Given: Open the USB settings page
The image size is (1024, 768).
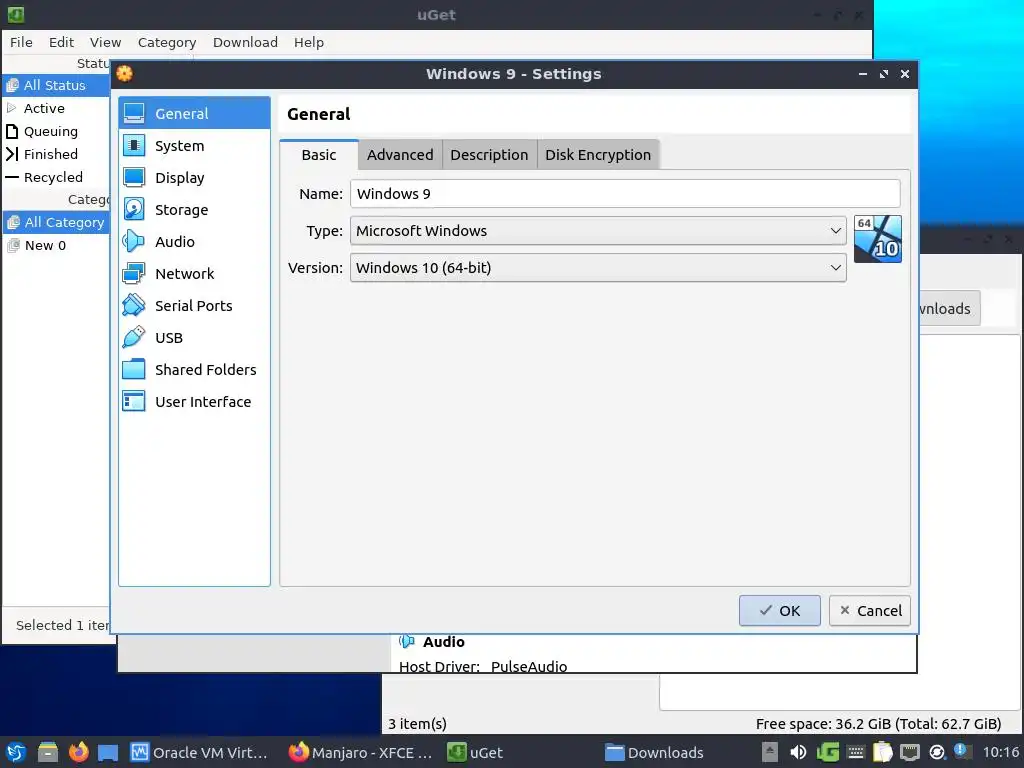Looking at the screenshot, I should coord(194,338).
